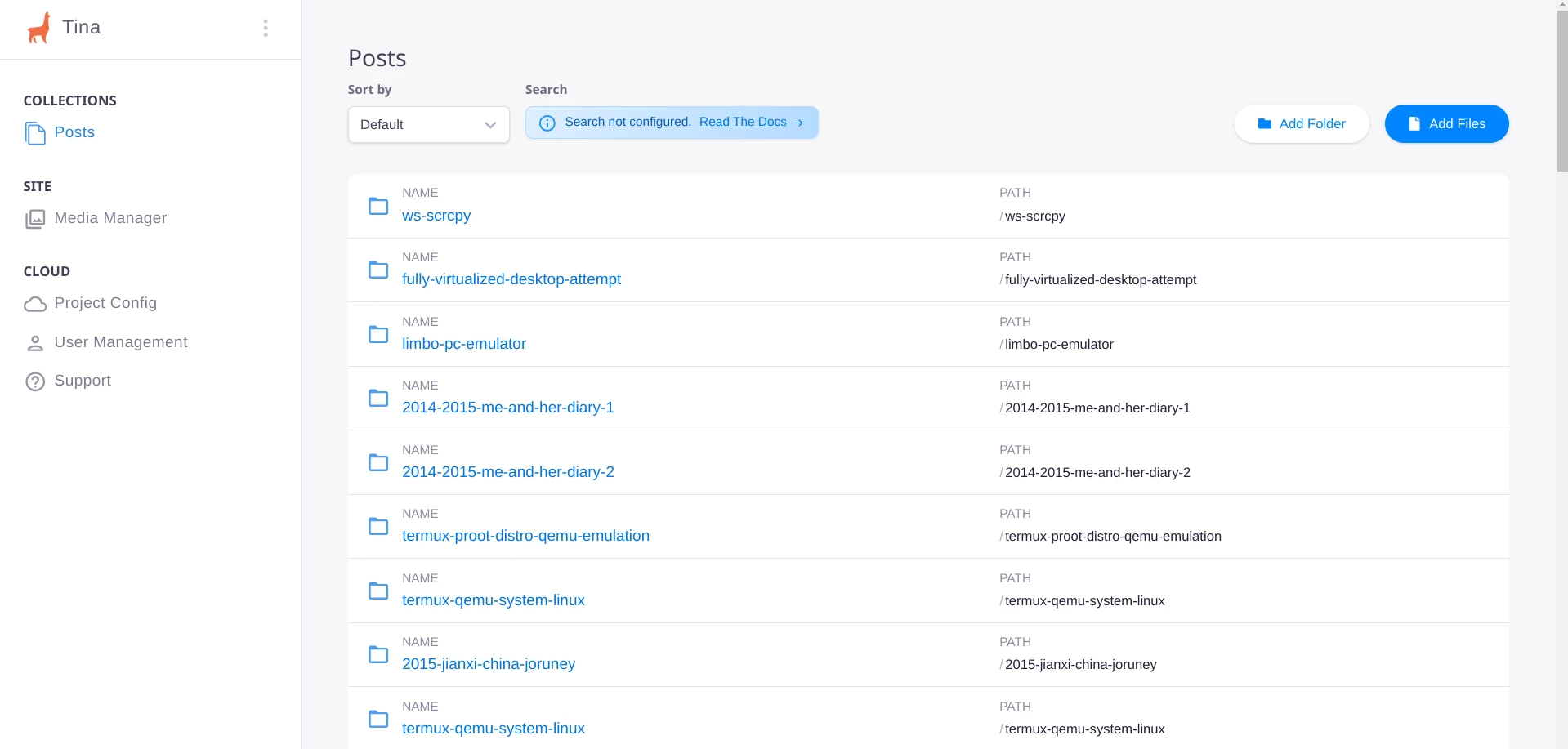Select User Management in Cloud section
This screenshot has width=1568, height=749.
121,342
